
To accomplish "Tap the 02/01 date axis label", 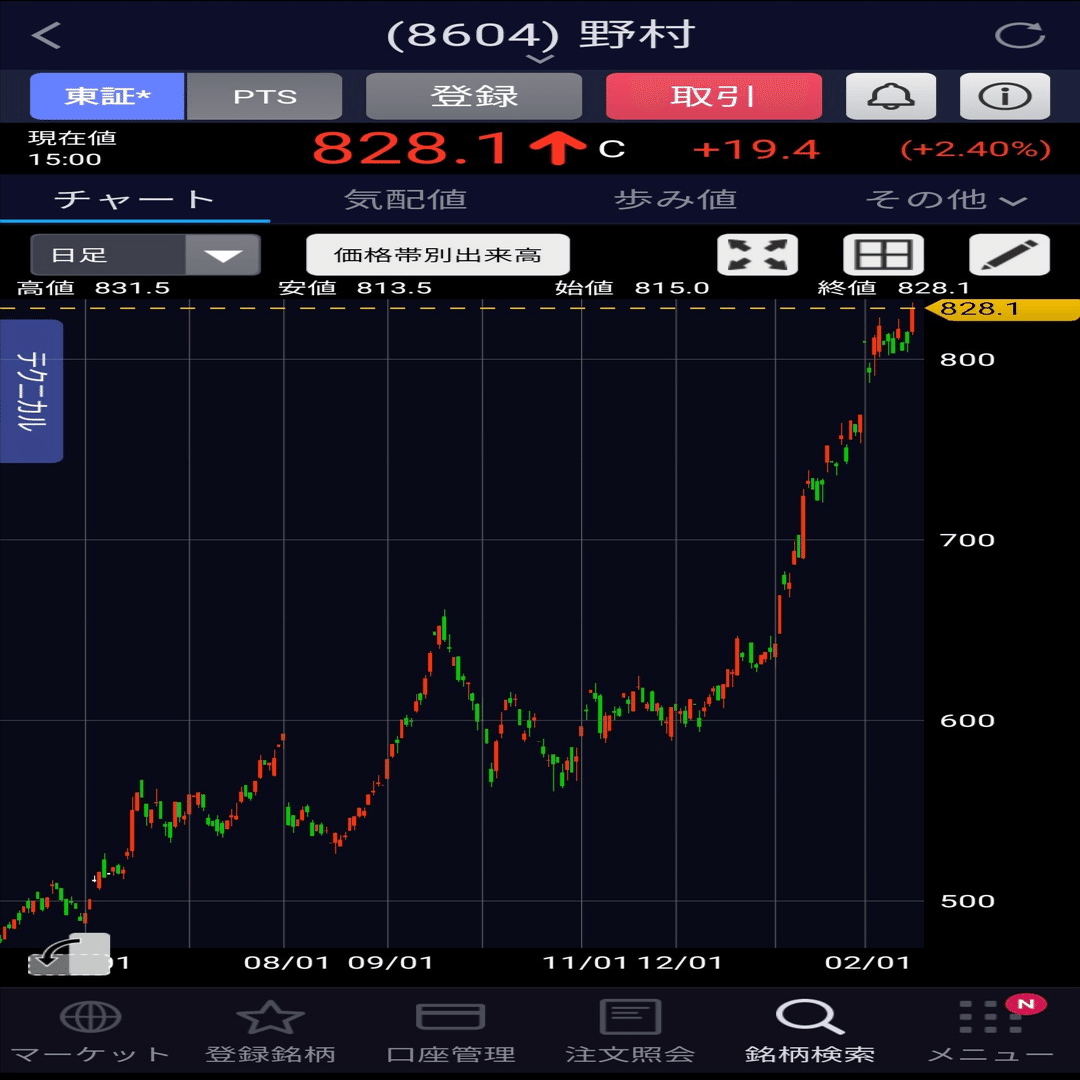I will pos(868,962).
